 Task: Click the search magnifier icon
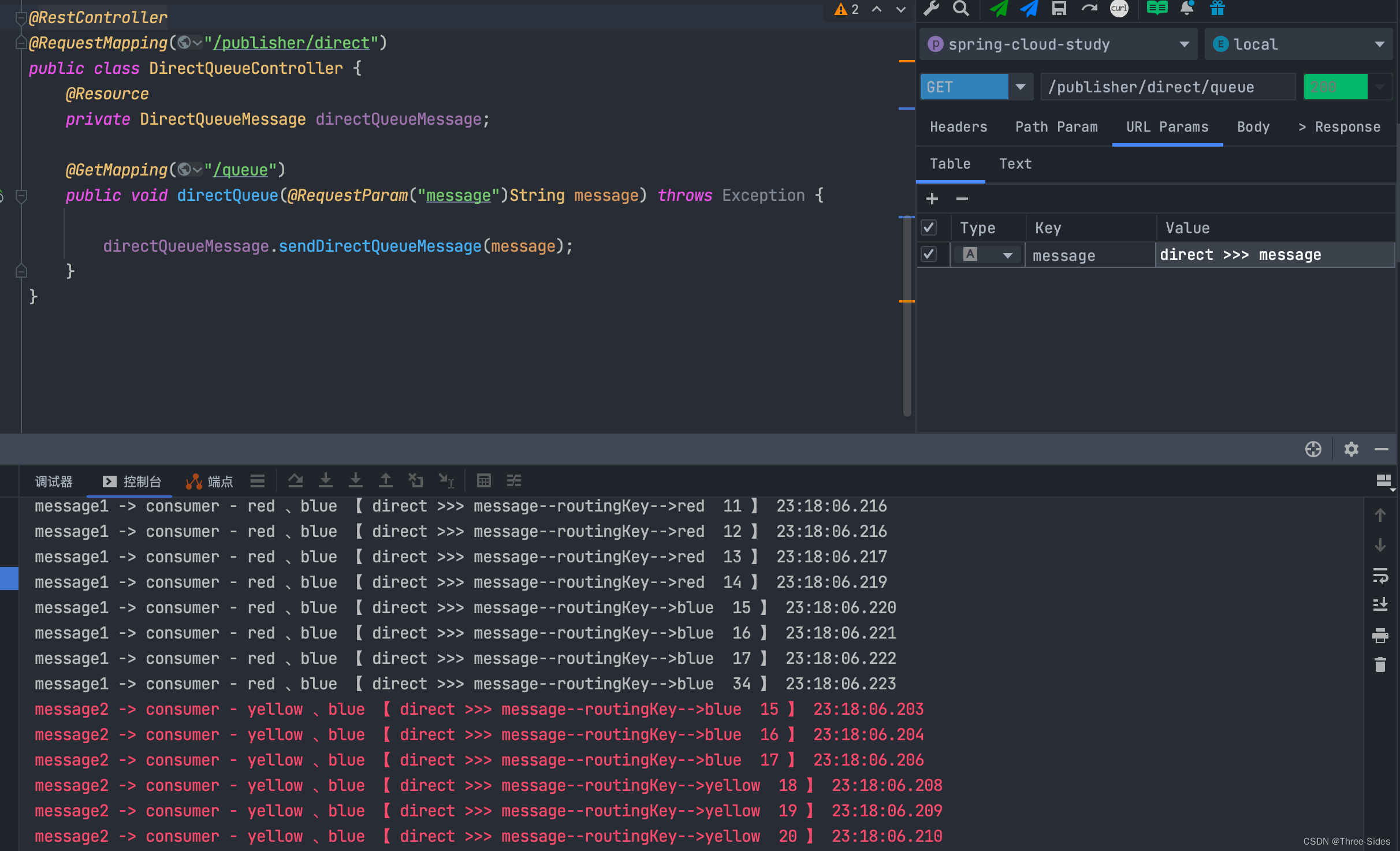960,8
